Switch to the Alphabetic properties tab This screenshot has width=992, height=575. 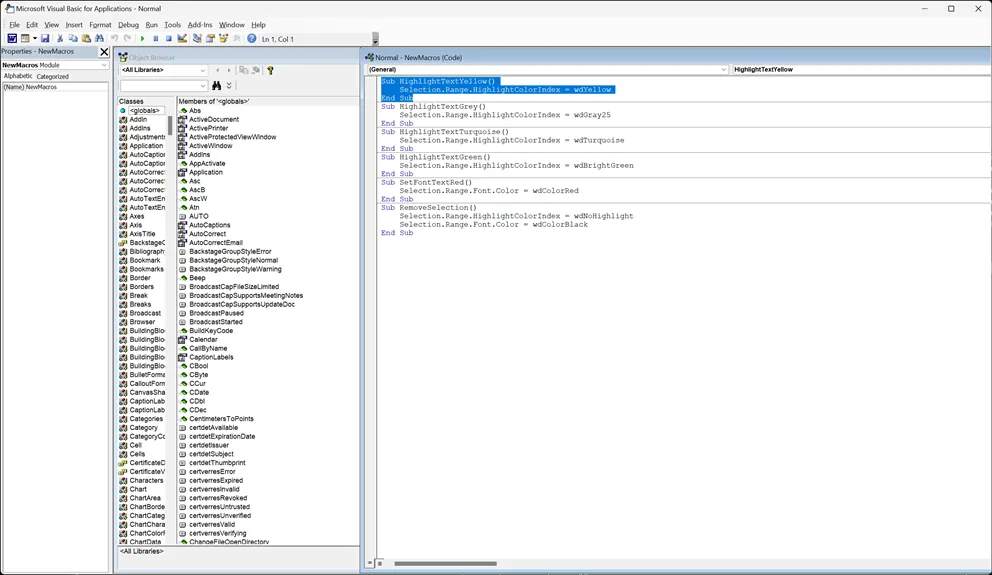18,76
